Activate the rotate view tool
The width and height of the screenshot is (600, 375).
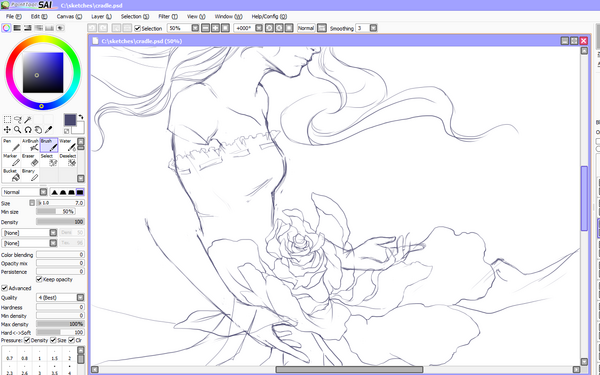click(28, 130)
